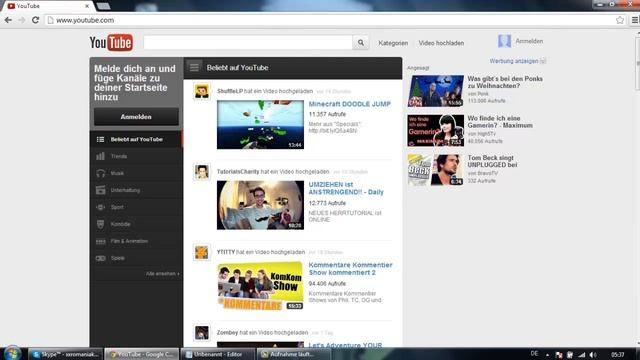This screenshot has width=640, height=360.
Task: Click ShuffleLP channel name
Action: pos(230,91)
